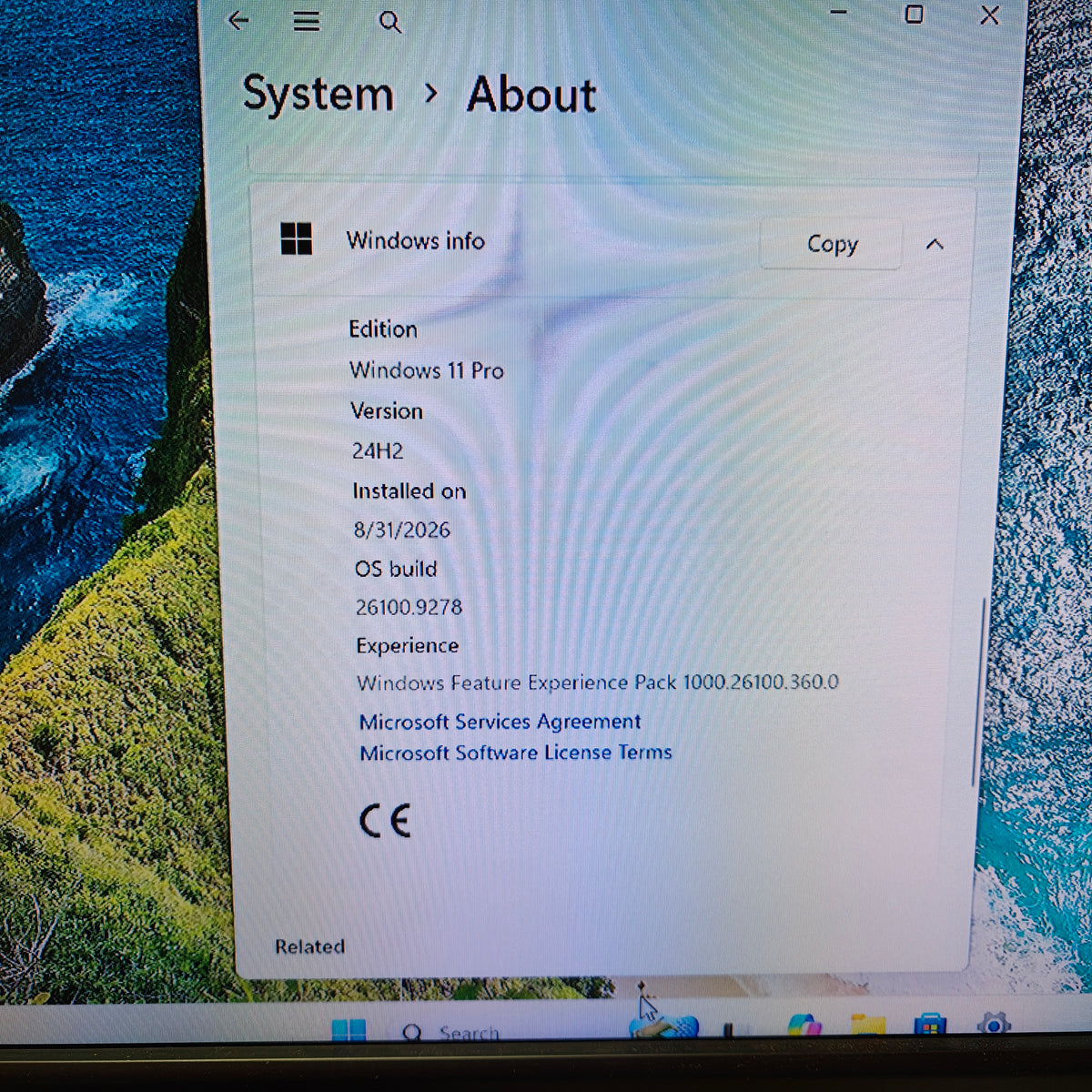This screenshot has height=1092, width=1092.
Task: Open the Microsoft Software License Terms link
Action: pos(516,753)
